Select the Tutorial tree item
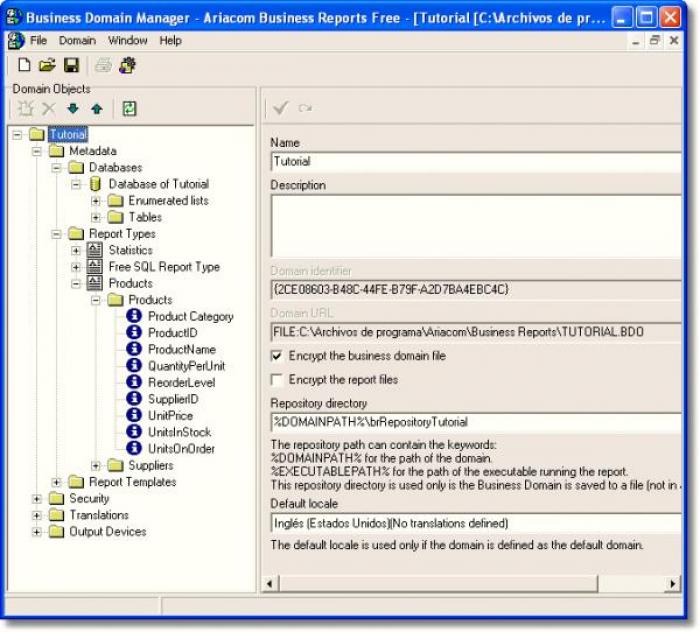Viewport: 700px width, 632px height. tap(68, 134)
